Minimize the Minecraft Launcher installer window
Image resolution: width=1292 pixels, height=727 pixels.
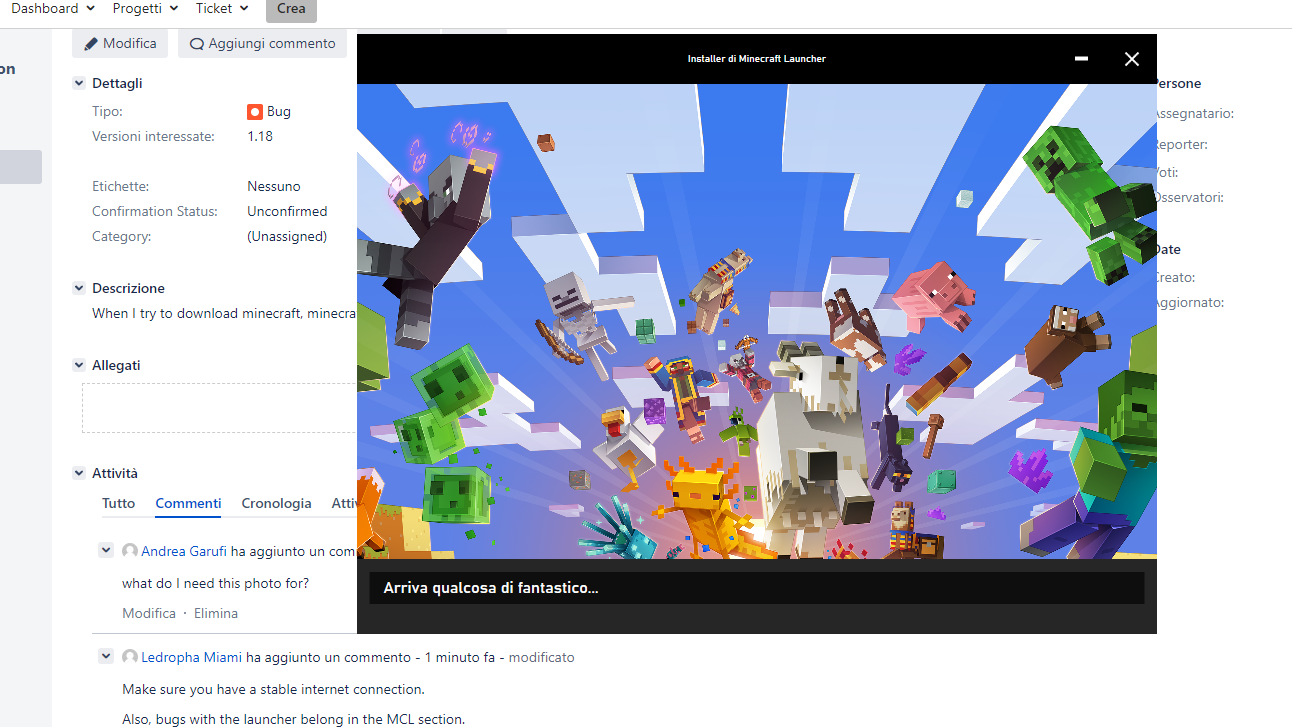1081,59
